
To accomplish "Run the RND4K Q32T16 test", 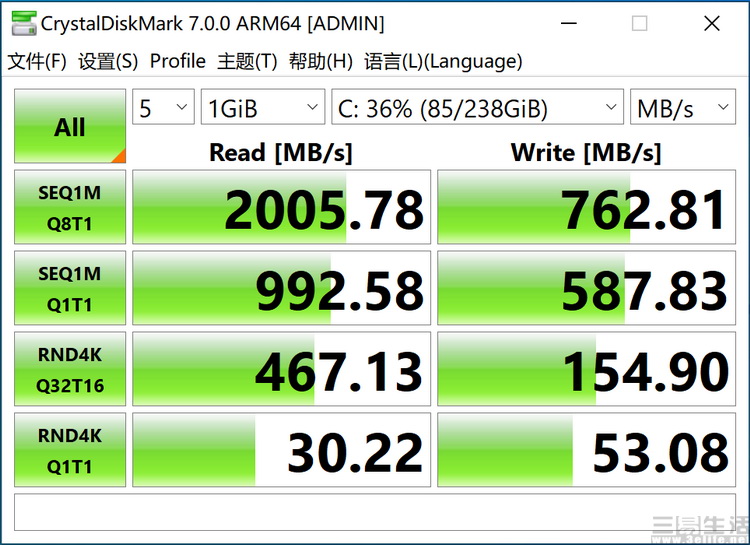I will (x=70, y=369).
